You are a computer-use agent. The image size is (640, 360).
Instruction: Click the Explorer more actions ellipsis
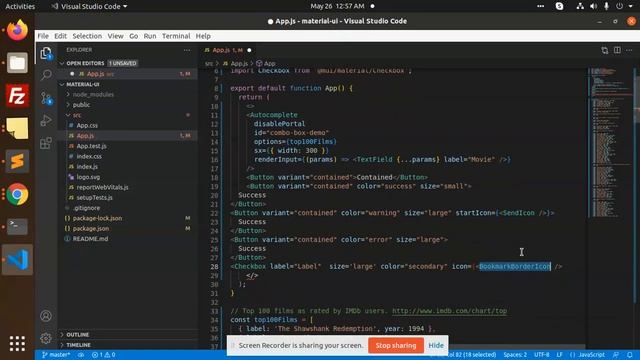tap(187, 50)
